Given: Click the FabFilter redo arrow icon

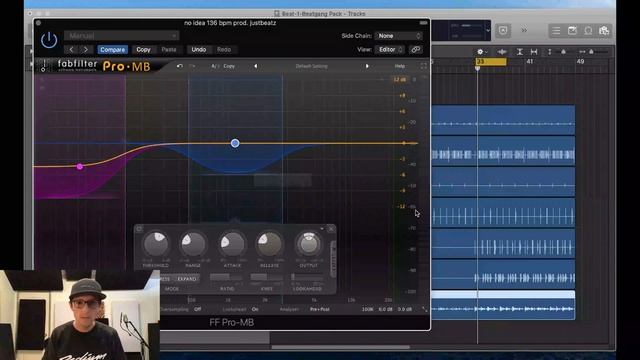Looking at the screenshot, I should pyautogui.click(x=193, y=66).
